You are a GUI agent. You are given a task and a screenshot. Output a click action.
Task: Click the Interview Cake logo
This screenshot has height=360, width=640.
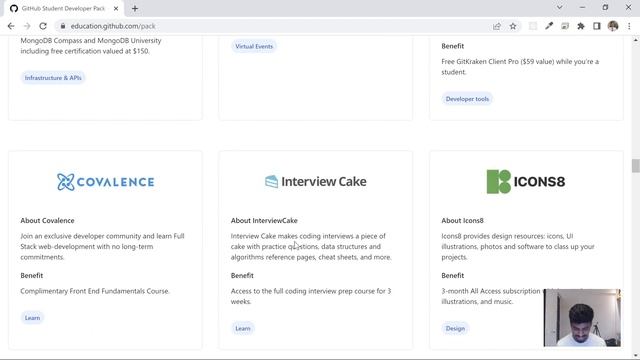pyautogui.click(x=316, y=181)
